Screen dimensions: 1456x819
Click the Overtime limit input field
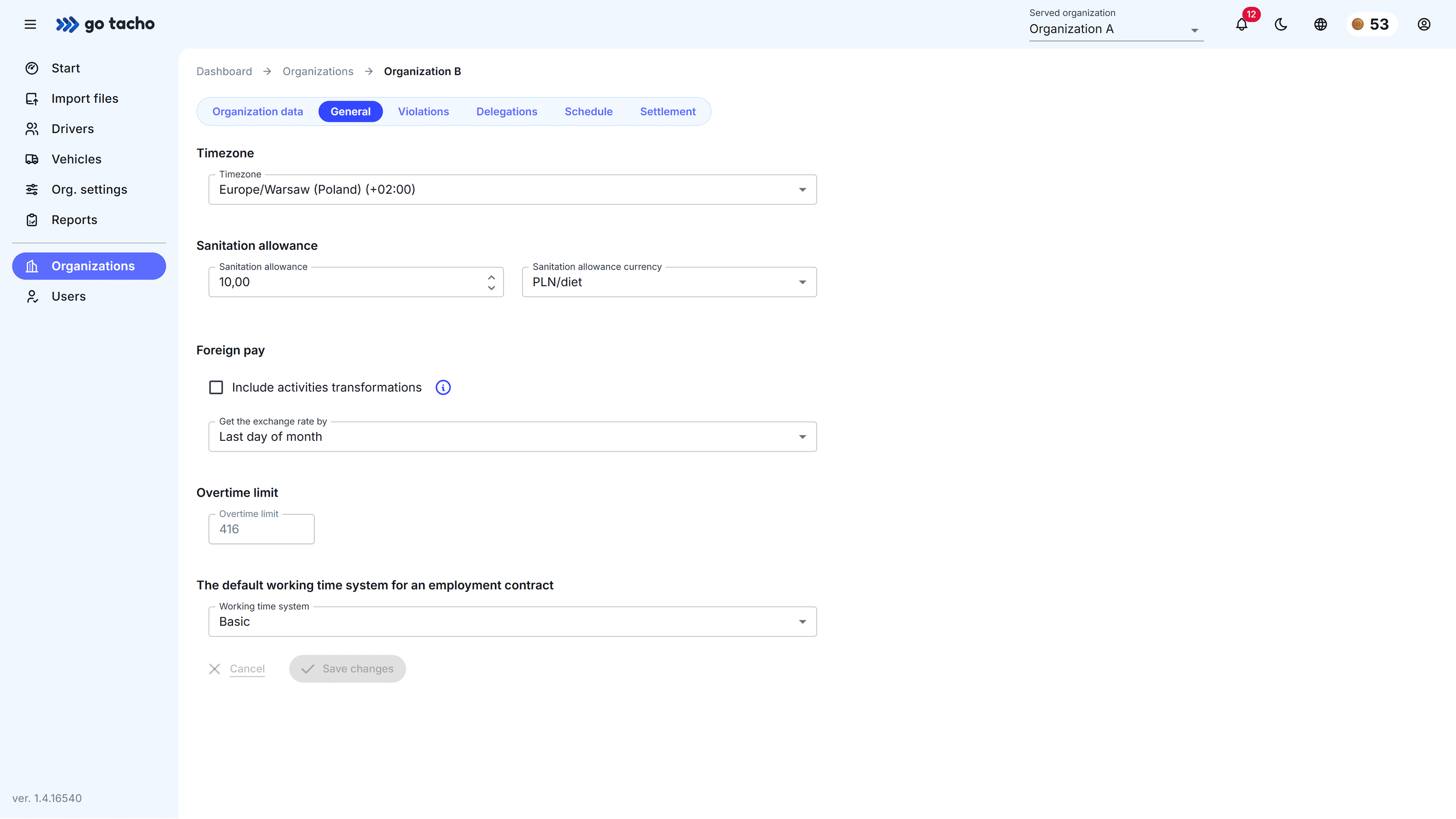(x=261, y=529)
